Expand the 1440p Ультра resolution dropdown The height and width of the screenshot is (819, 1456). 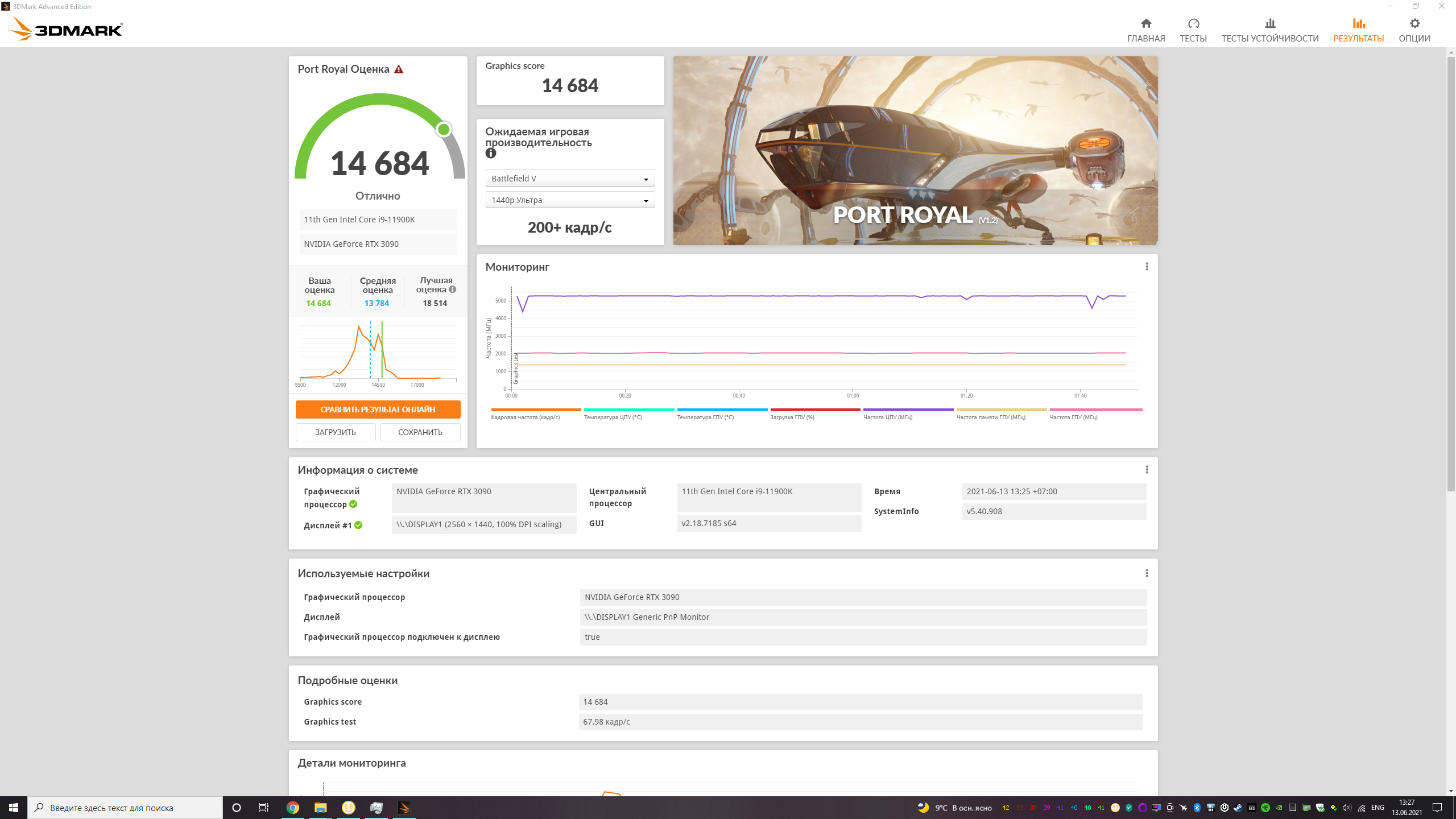[570, 200]
